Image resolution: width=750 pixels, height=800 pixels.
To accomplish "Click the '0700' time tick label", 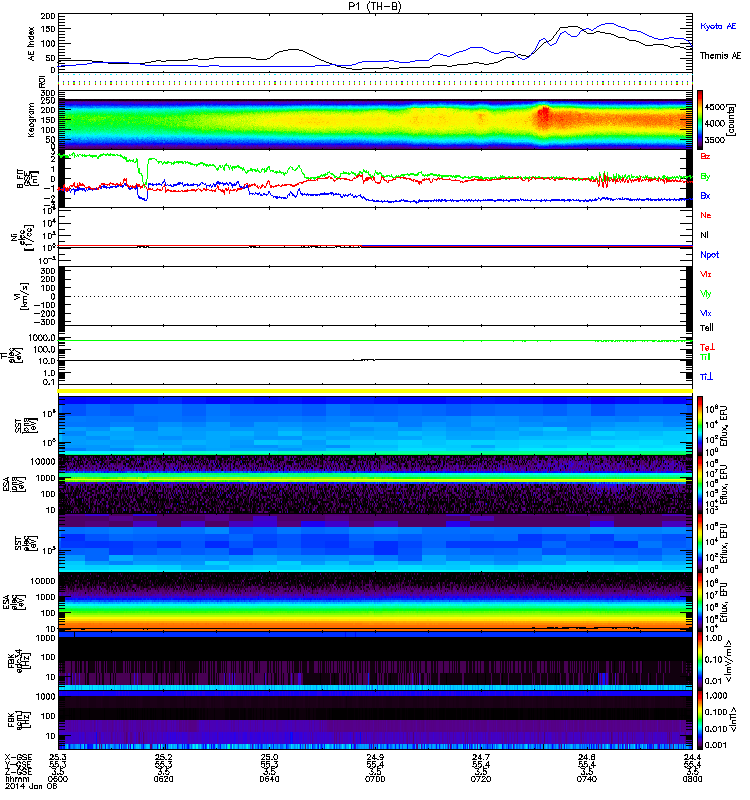I will [375, 779].
